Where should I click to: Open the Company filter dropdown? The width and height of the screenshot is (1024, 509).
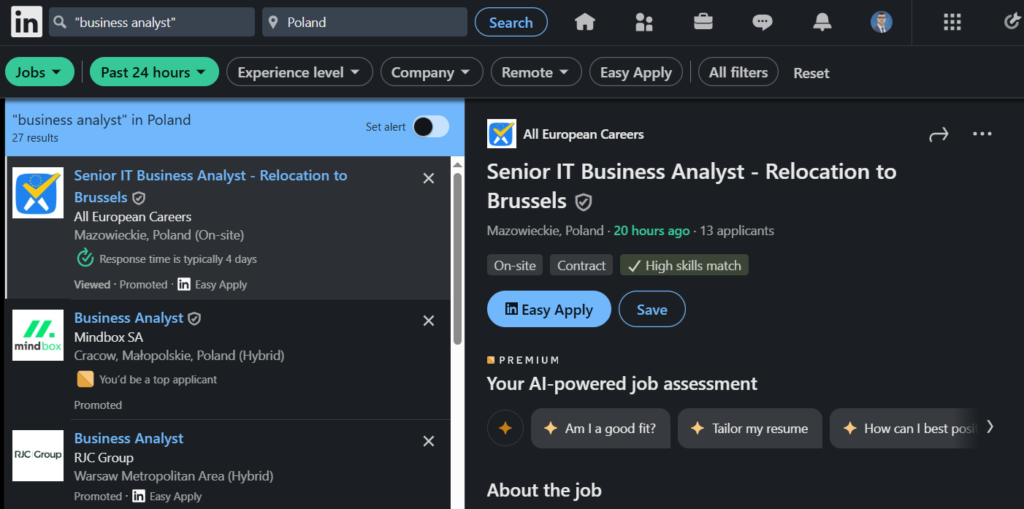[431, 72]
